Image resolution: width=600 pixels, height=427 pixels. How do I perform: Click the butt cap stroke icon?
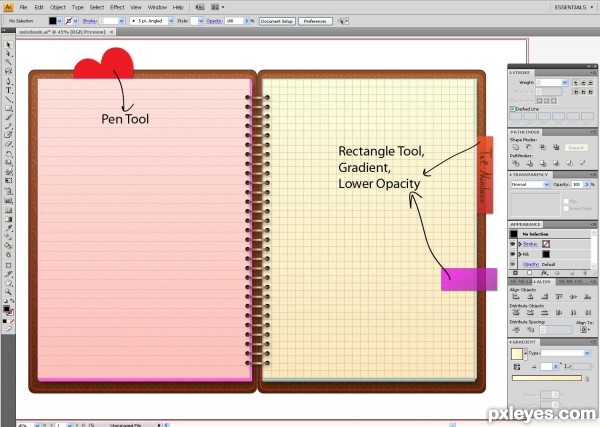point(576,83)
